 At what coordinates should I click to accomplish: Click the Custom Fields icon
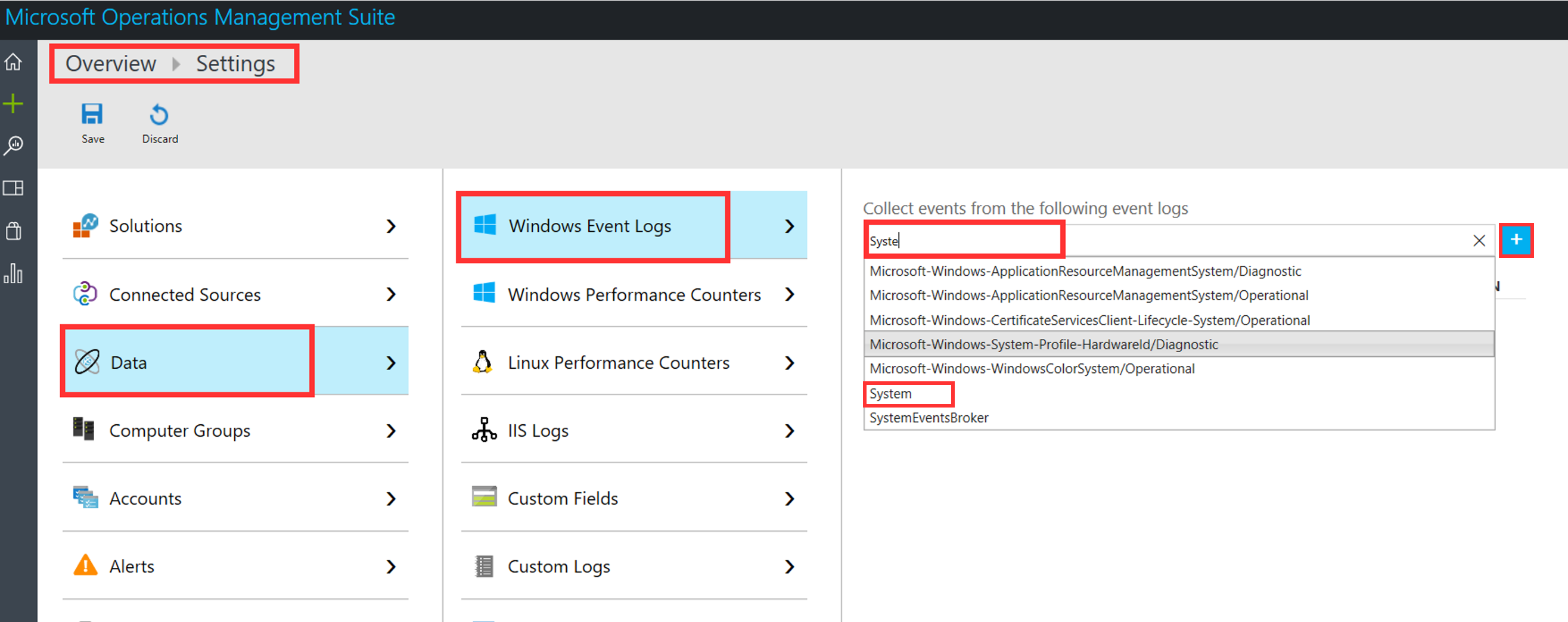click(485, 497)
